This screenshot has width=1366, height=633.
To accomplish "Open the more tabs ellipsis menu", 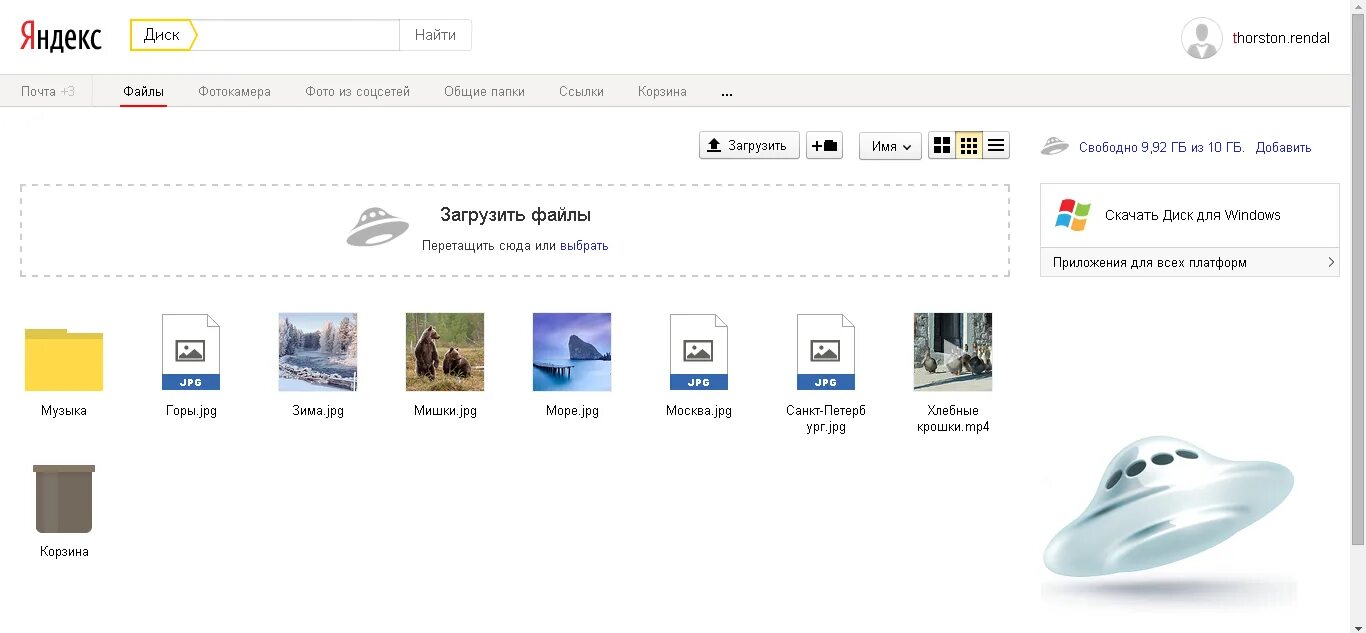I will [x=727, y=92].
